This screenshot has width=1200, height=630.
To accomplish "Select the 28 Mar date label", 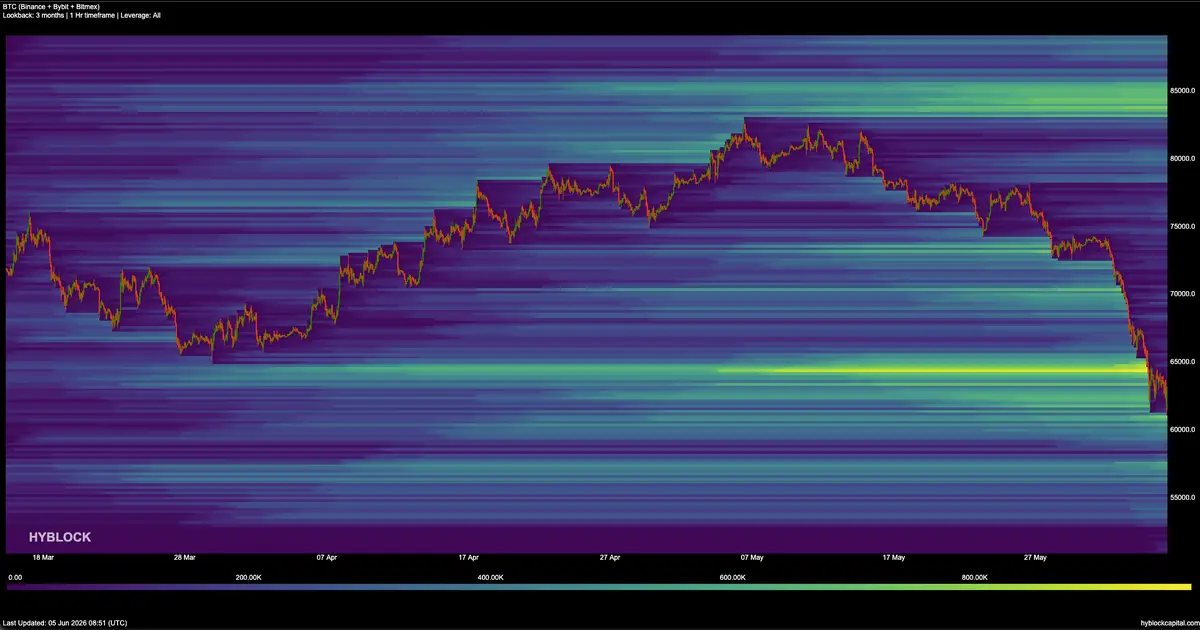I will pyautogui.click(x=184, y=557).
